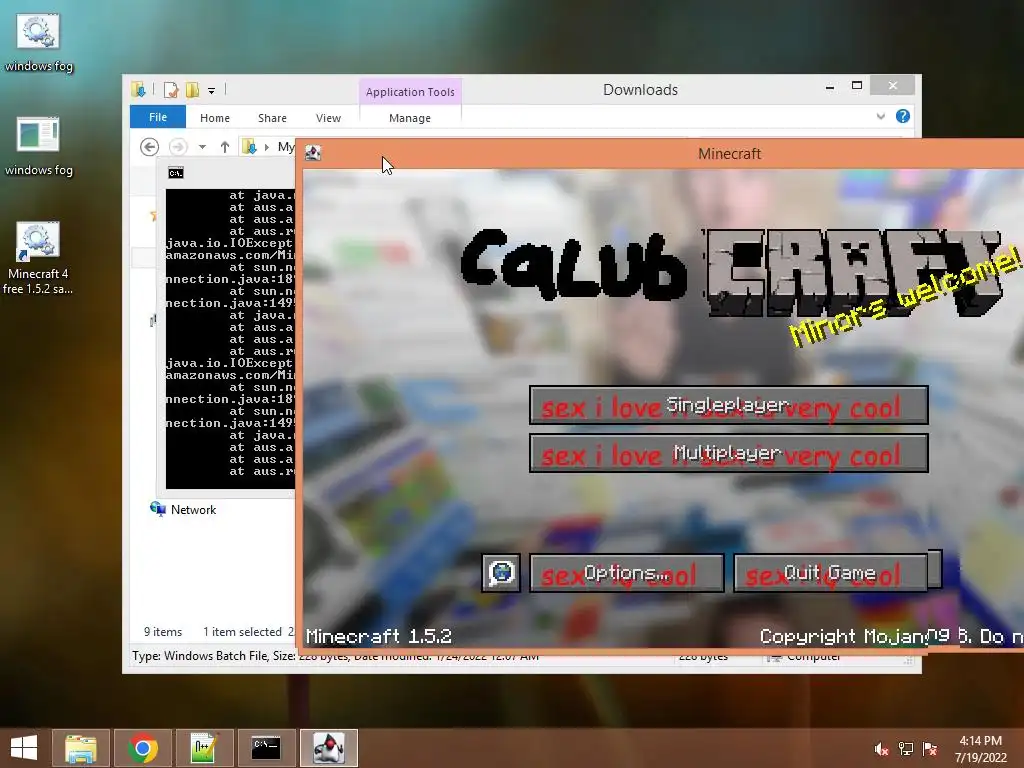Screen dimensions: 1024x768
Task: Click the command prompt window title icon
Action: [x=176, y=172]
